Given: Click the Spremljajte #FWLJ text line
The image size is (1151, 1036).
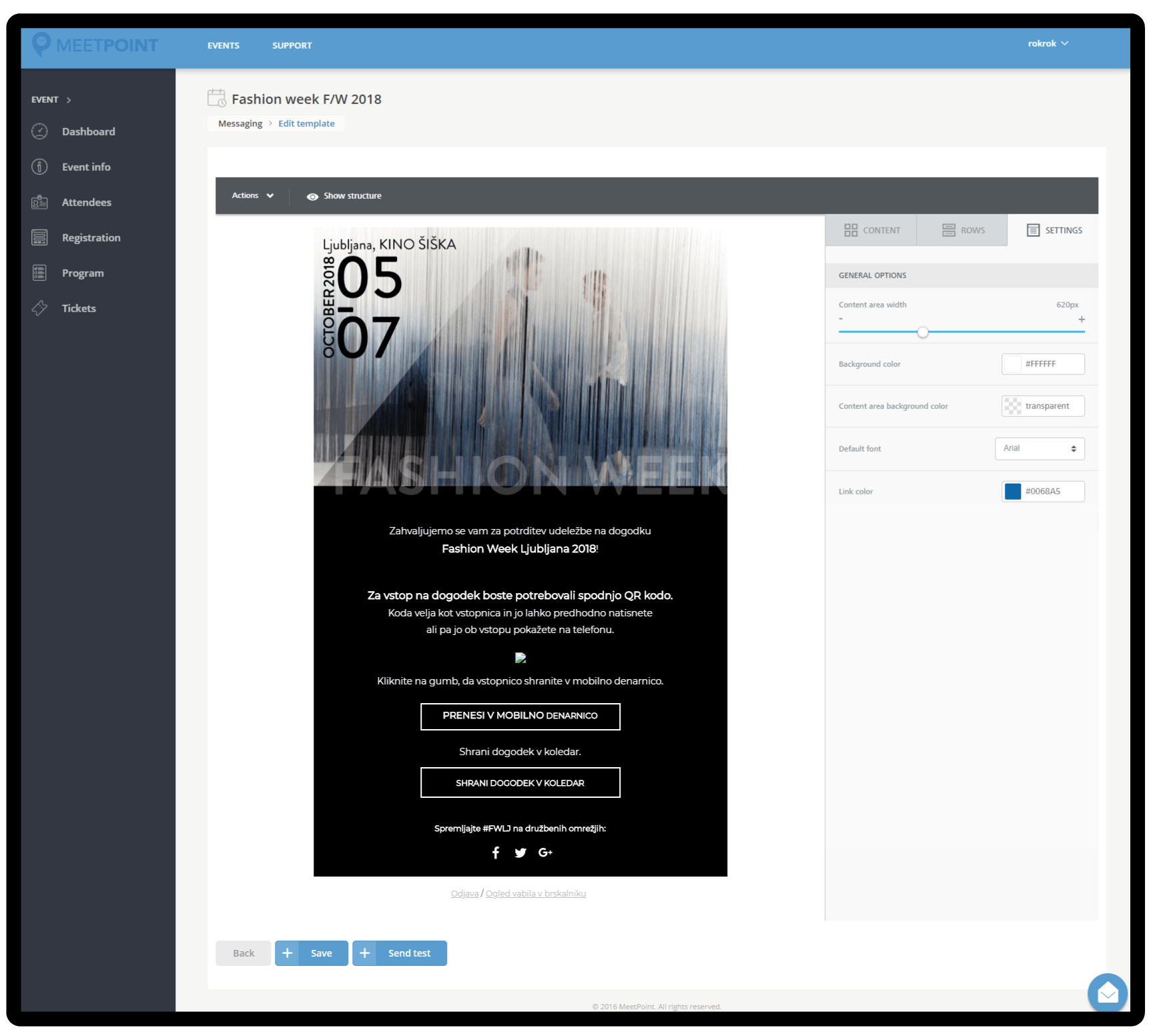Looking at the screenshot, I should 520,829.
